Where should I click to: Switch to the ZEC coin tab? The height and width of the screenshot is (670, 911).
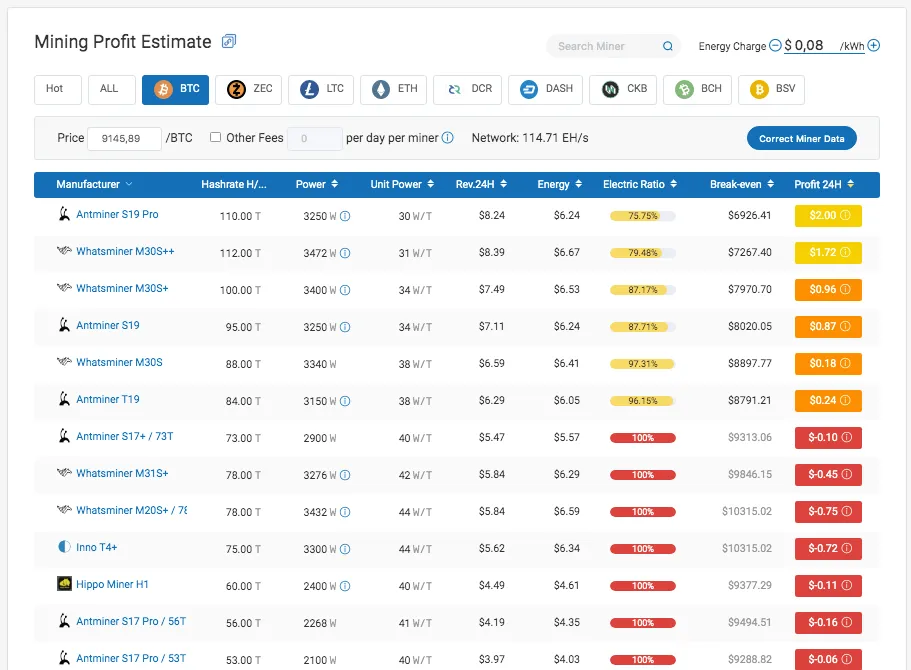(x=249, y=89)
